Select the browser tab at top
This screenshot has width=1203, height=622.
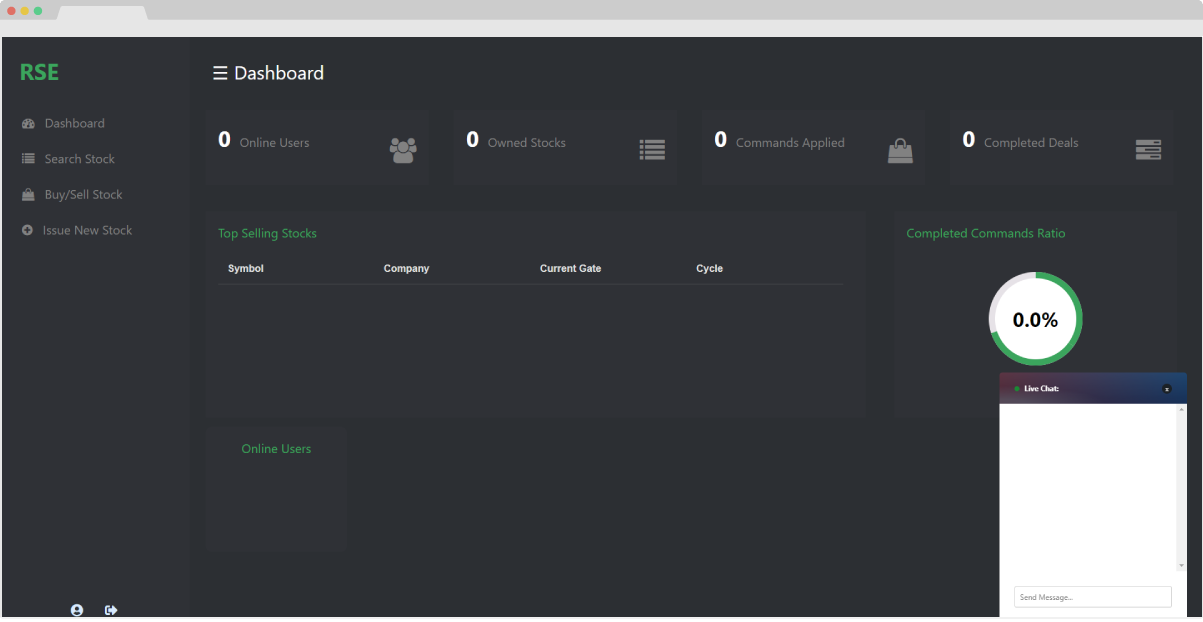tap(102, 12)
